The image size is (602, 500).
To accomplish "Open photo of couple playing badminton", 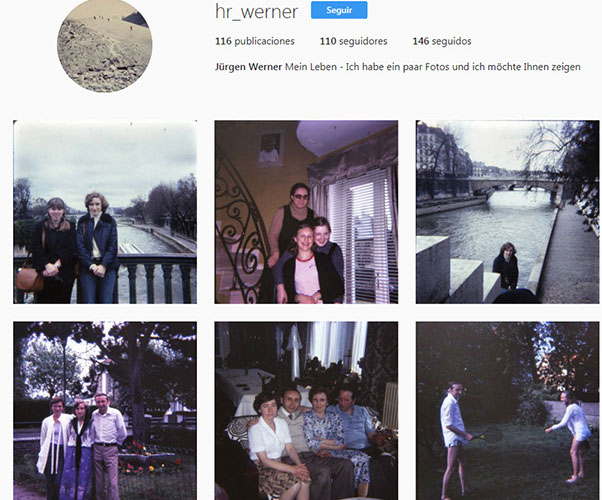I will [508, 411].
